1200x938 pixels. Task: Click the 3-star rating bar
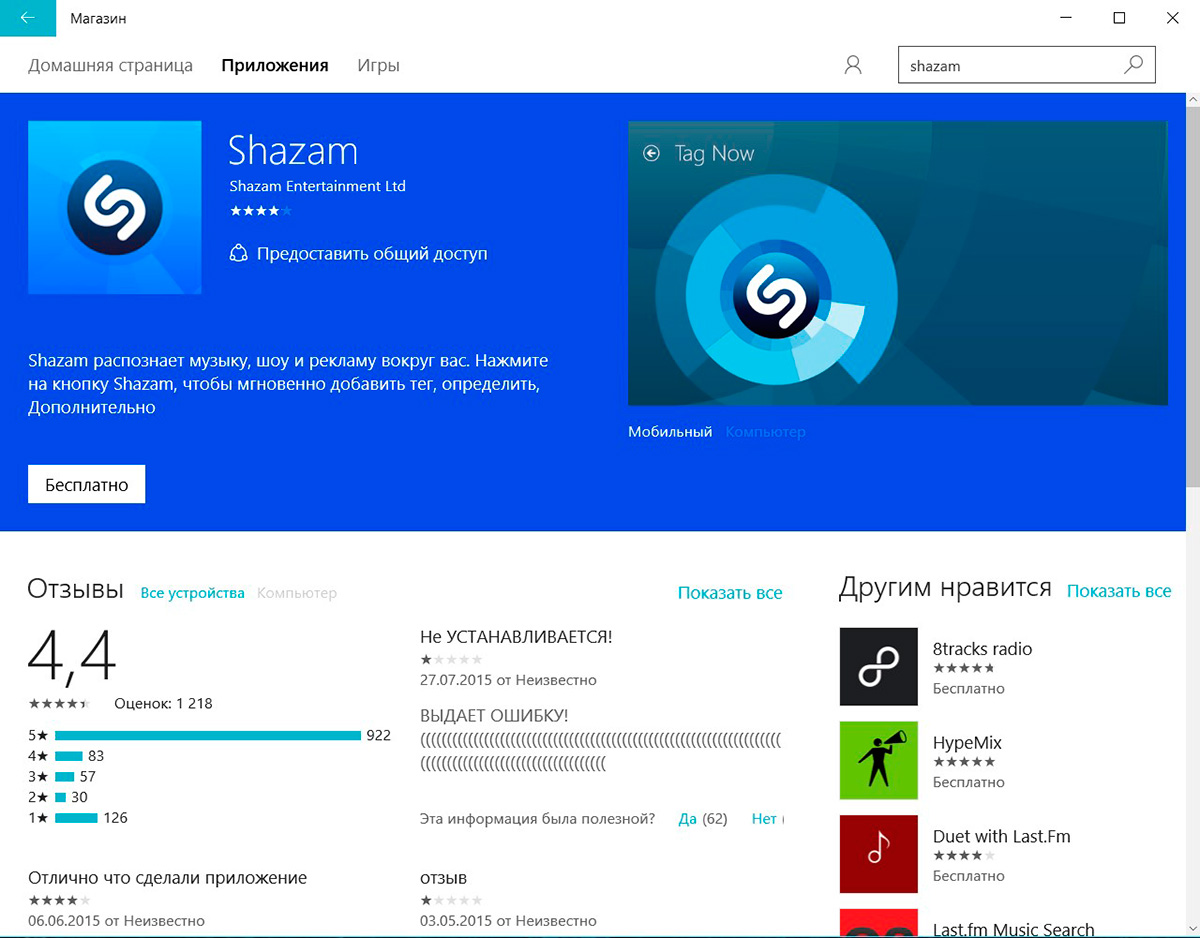pos(64,777)
